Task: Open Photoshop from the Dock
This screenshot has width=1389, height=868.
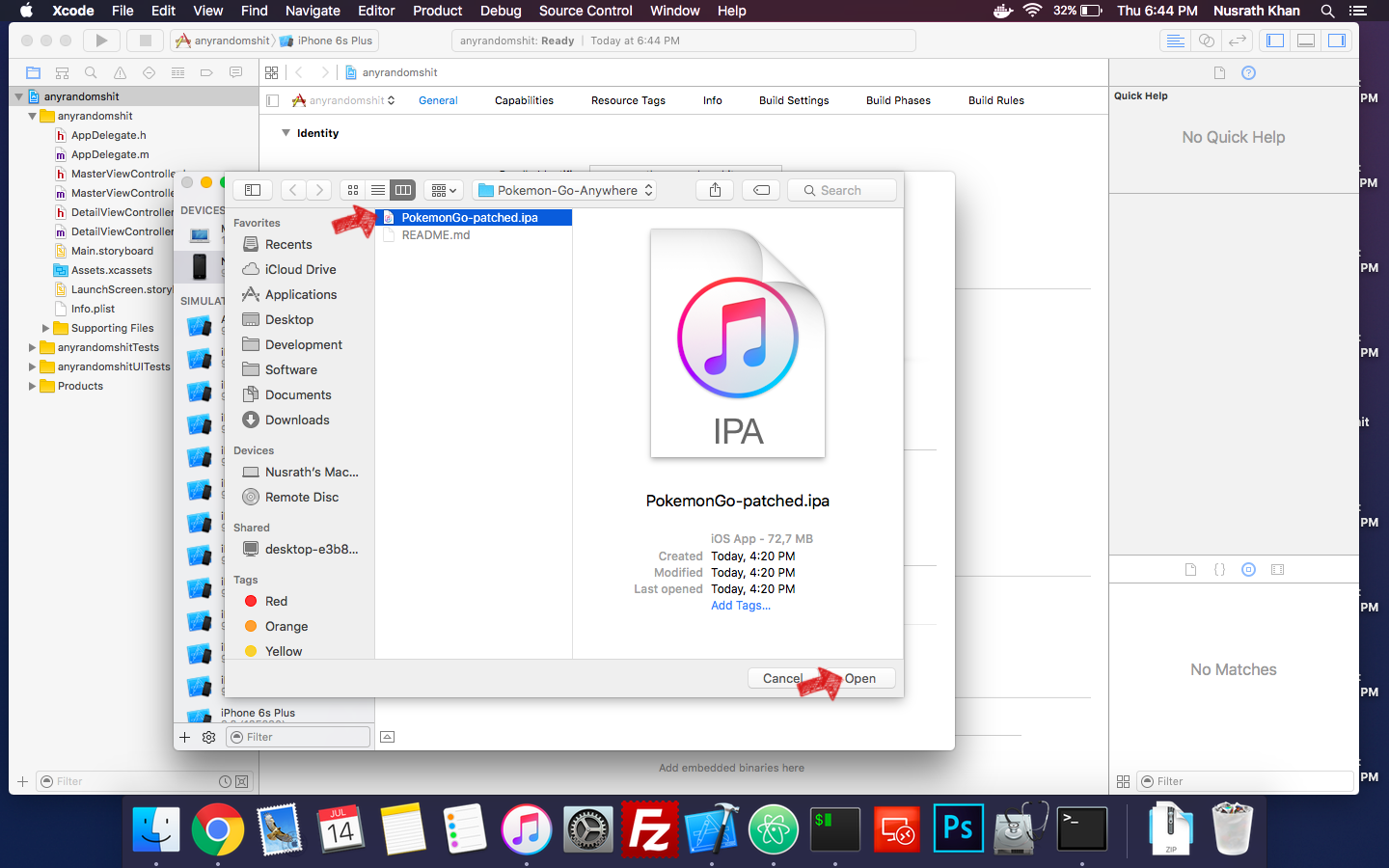Action: pyautogui.click(x=958, y=828)
